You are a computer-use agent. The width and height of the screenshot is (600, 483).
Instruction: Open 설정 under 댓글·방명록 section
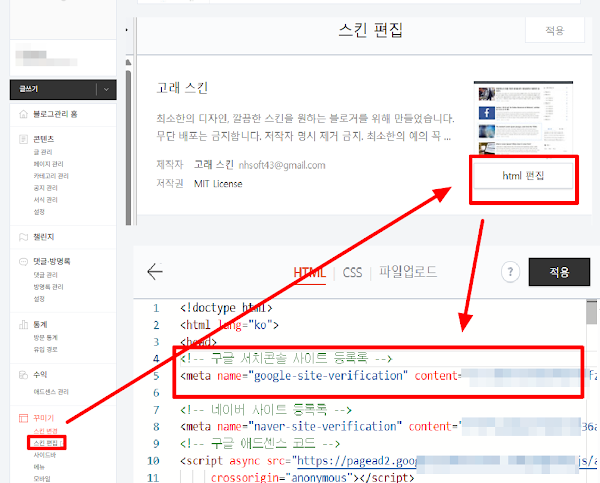pos(39,299)
